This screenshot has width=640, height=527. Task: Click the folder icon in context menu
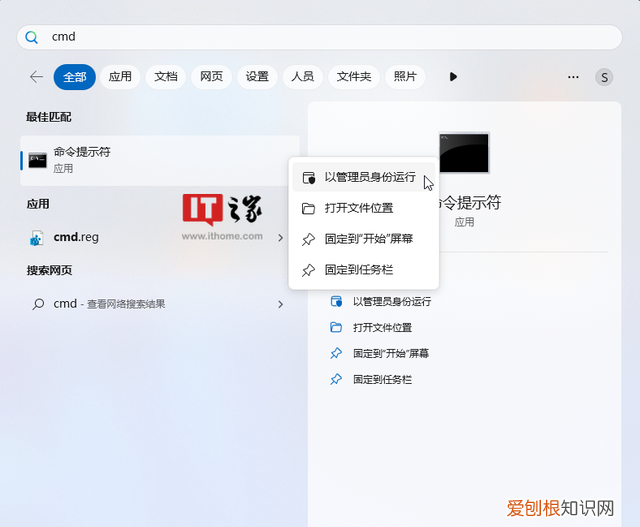point(308,209)
